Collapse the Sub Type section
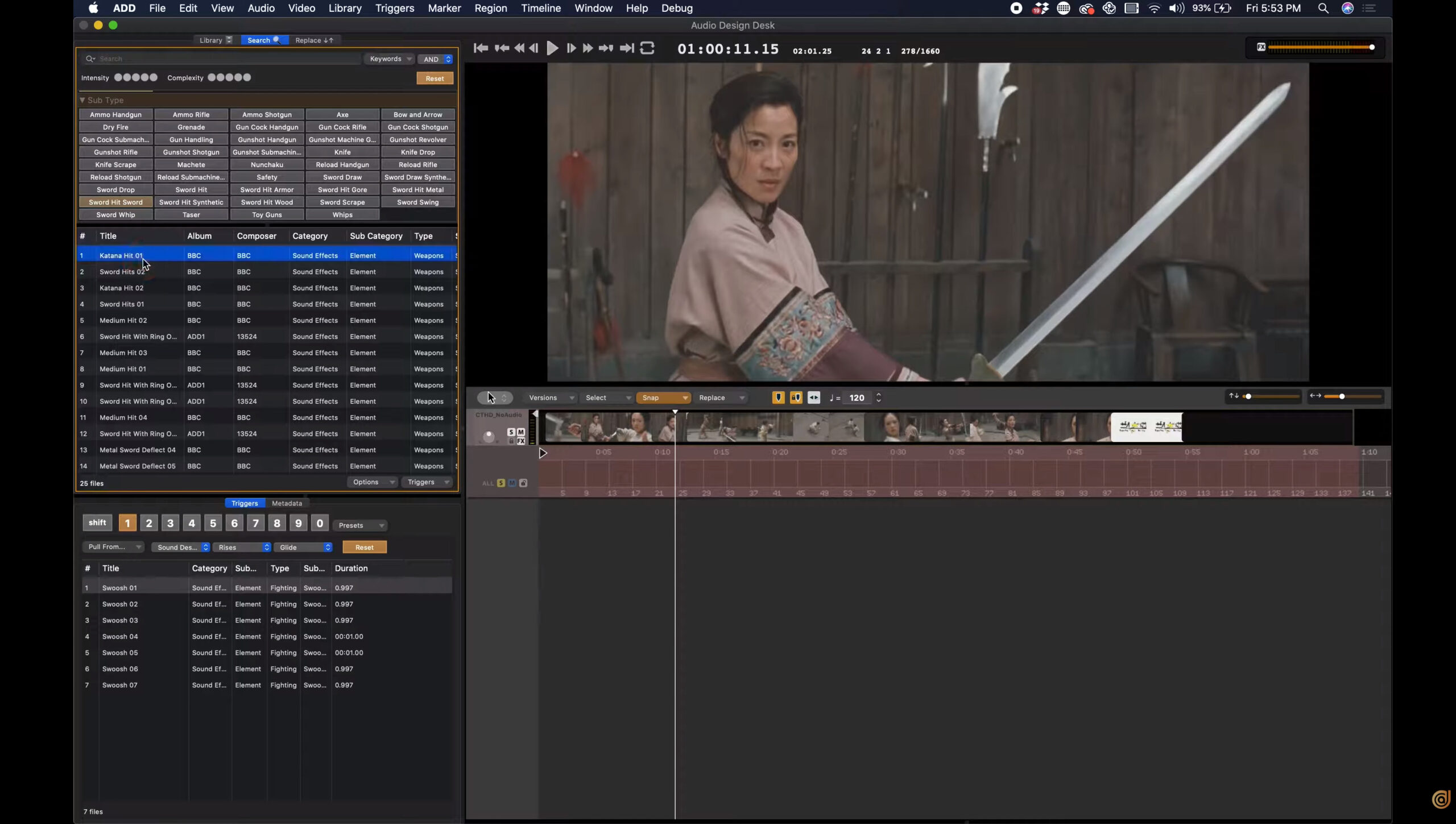This screenshot has height=824, width=1456. coord(82,100)
